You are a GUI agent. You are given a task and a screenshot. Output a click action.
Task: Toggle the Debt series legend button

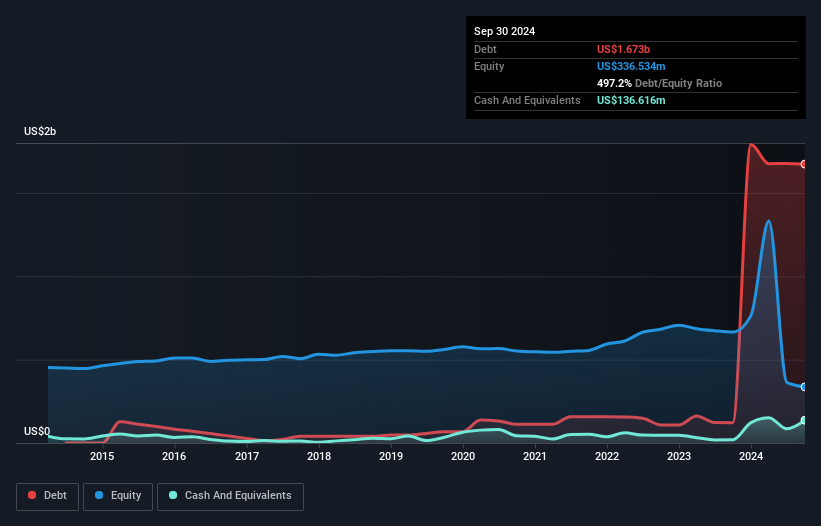click(48, 496)
